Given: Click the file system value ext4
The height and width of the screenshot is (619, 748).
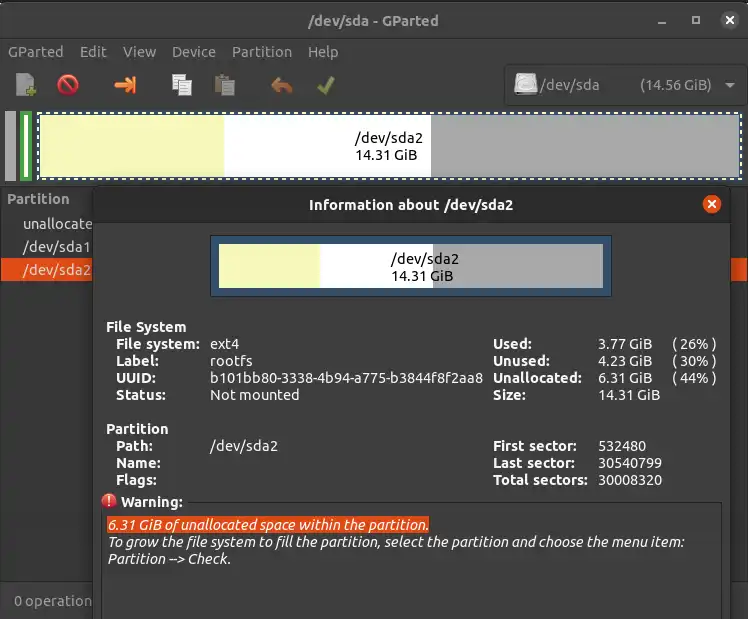Looking at the screenshot, I should tap(225, 344).
